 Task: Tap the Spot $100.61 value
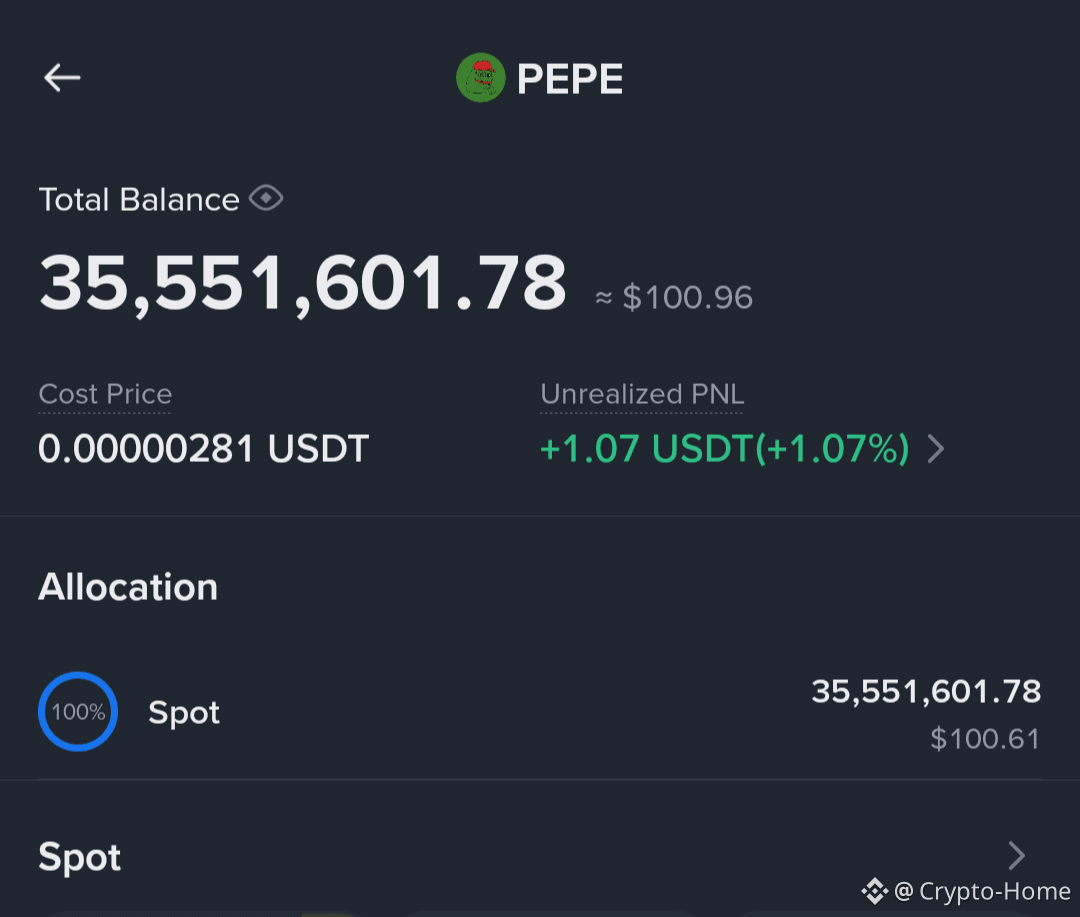[x=985, y=739]
